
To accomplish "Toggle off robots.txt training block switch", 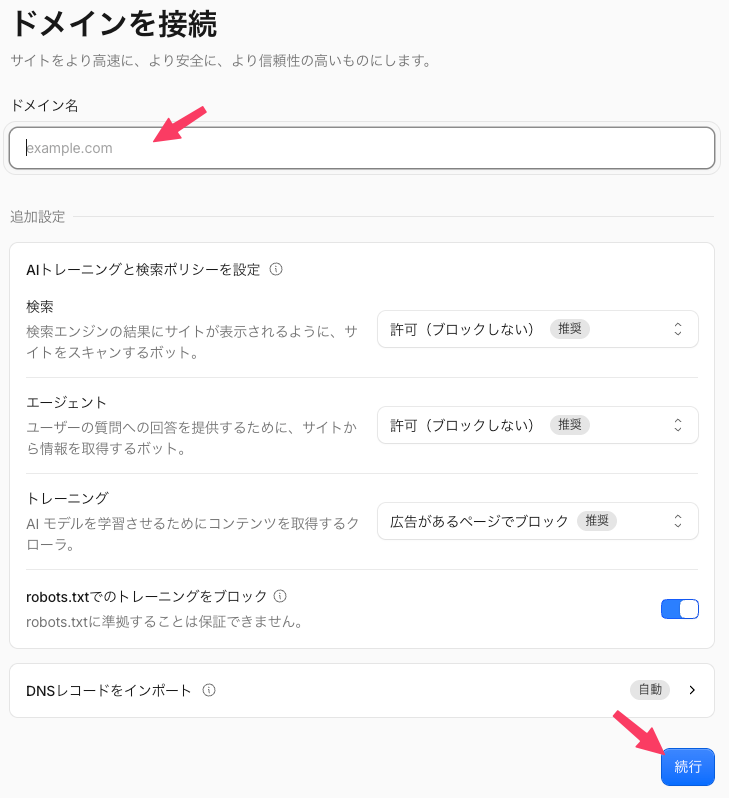I will pos(680,609).
